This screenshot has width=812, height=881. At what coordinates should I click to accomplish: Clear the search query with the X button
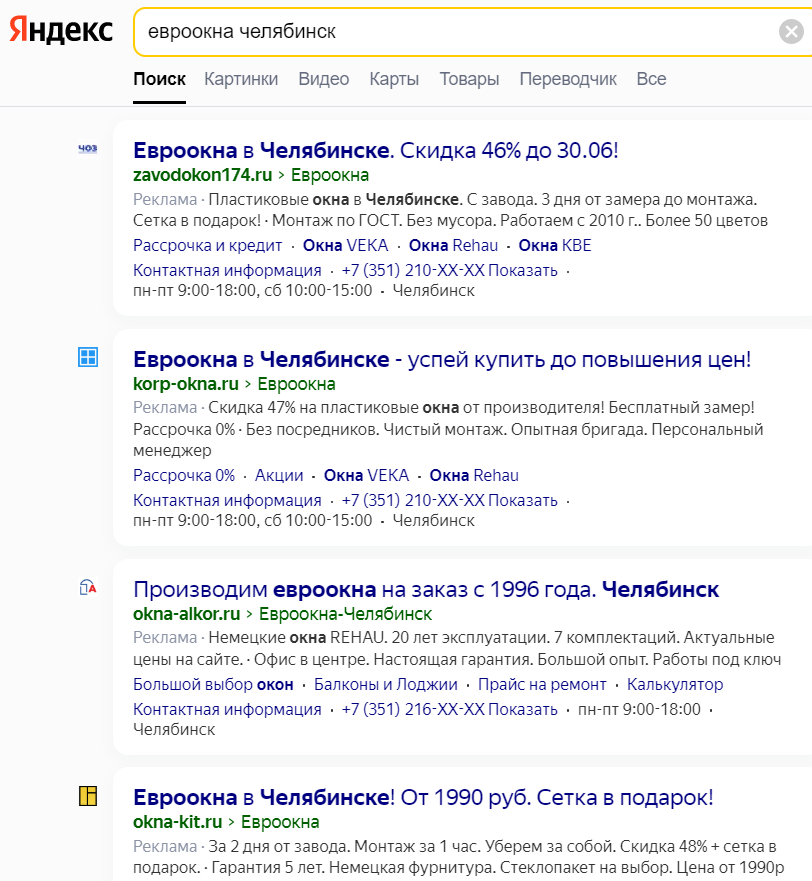click(791, 32)
